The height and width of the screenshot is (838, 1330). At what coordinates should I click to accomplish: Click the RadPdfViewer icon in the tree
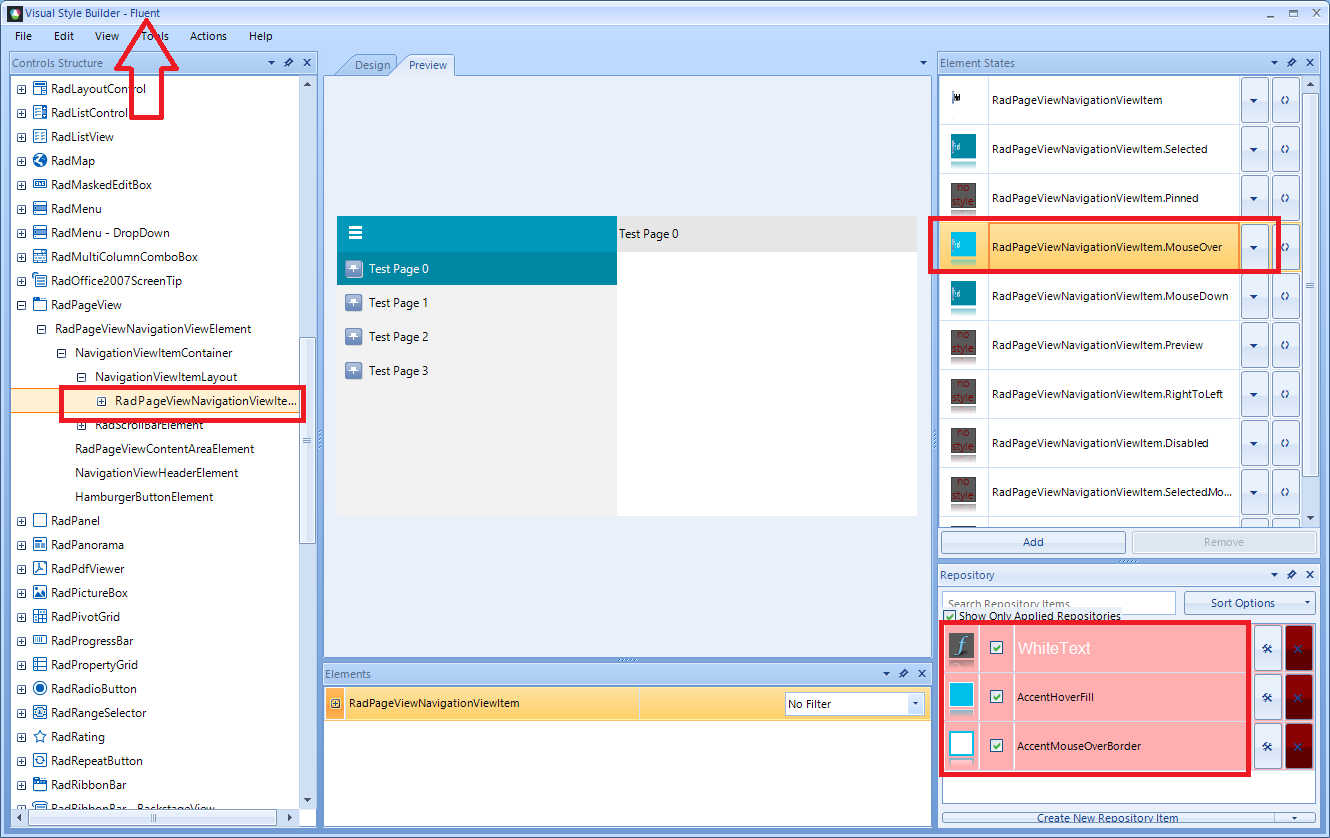[x=40, y=569]
